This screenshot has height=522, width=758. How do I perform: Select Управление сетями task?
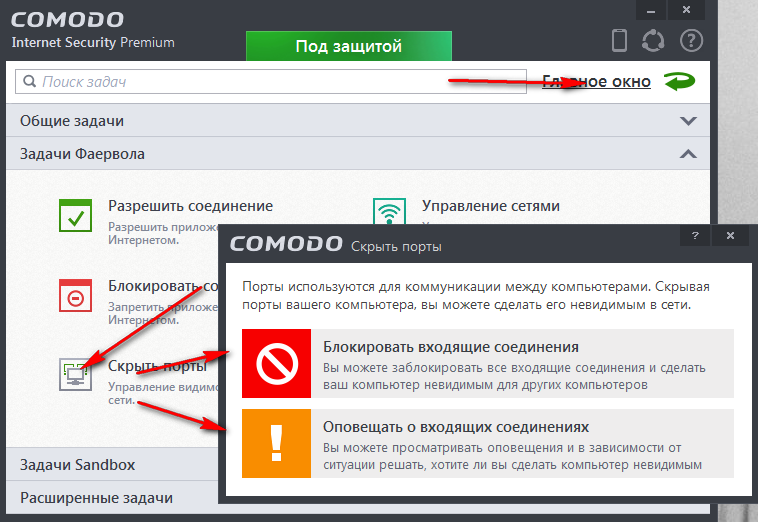(x=491, y=206)
